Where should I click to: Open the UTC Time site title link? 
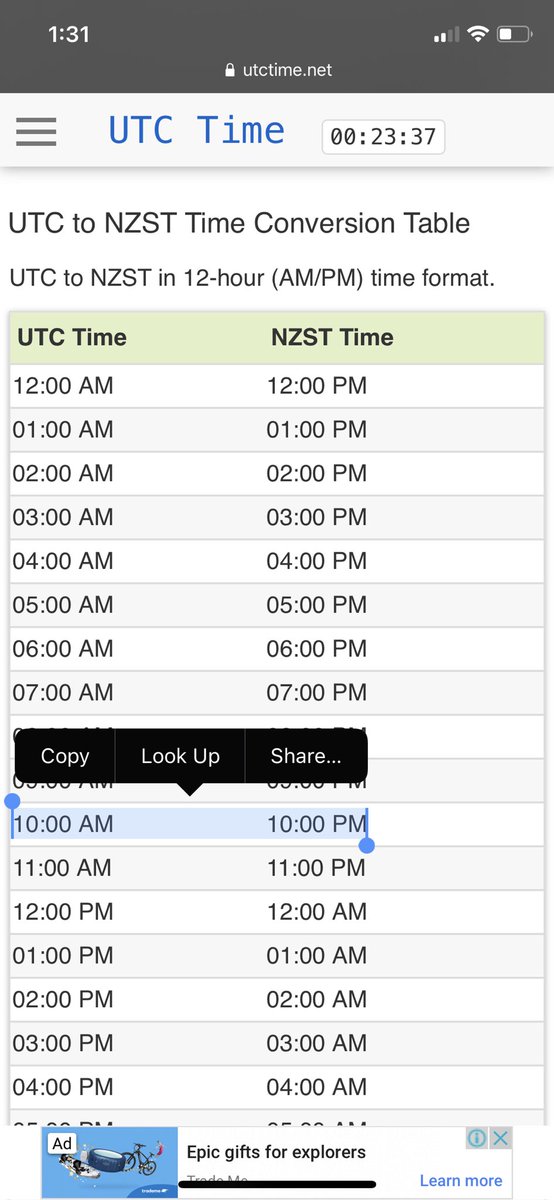click(x=196, y=131)
